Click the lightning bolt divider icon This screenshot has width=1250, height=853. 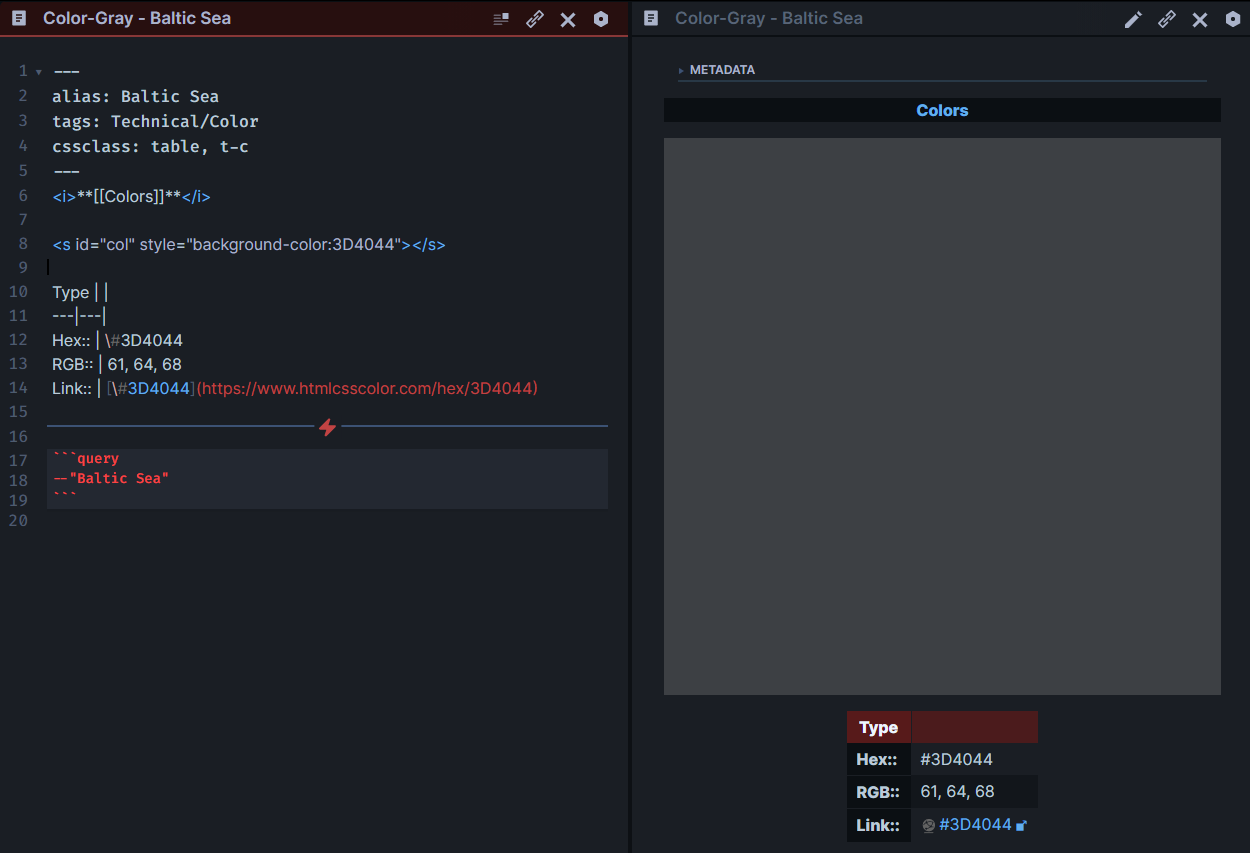(x=327, y=425)
